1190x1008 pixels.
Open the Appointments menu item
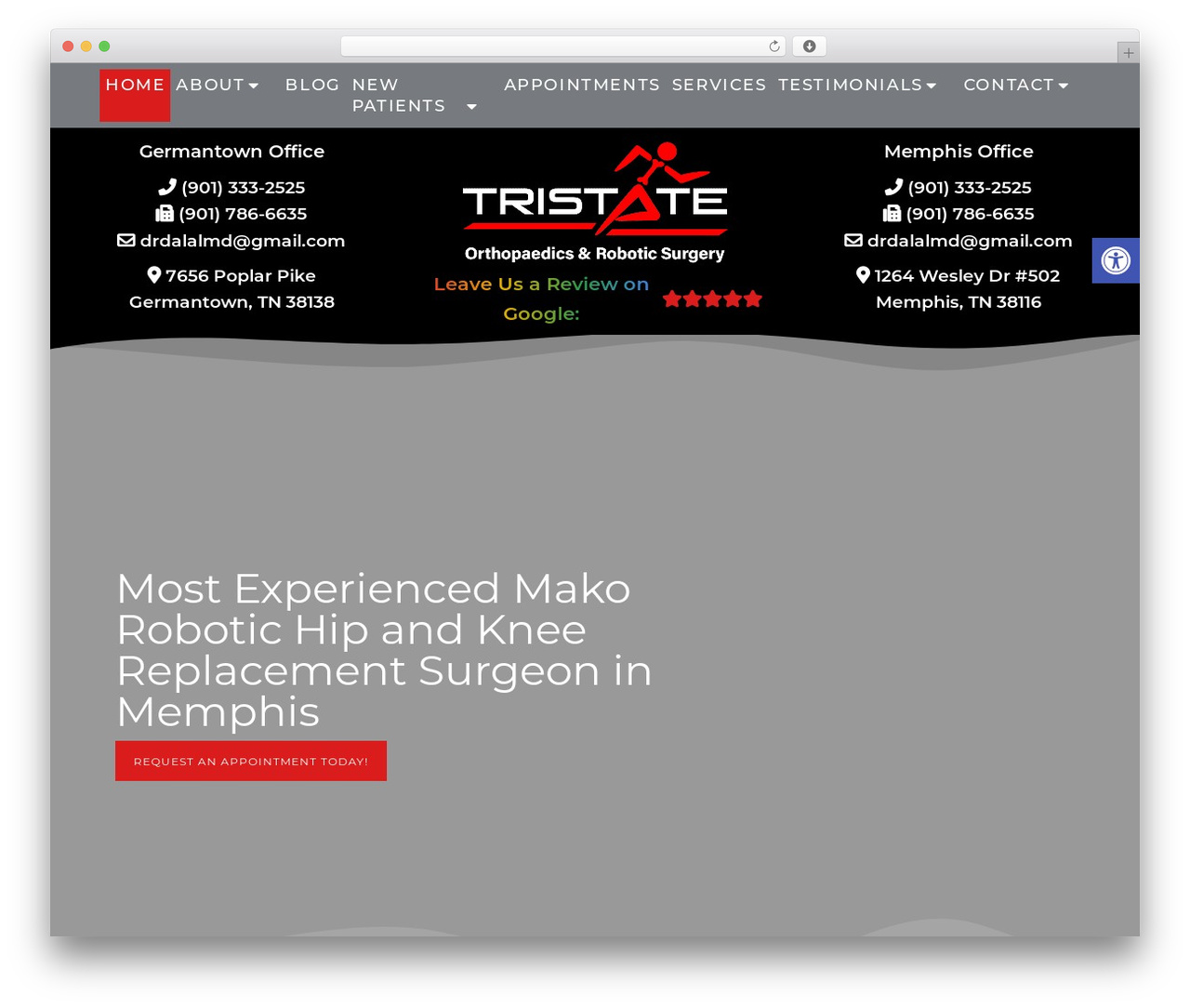(x=582, y=85)
